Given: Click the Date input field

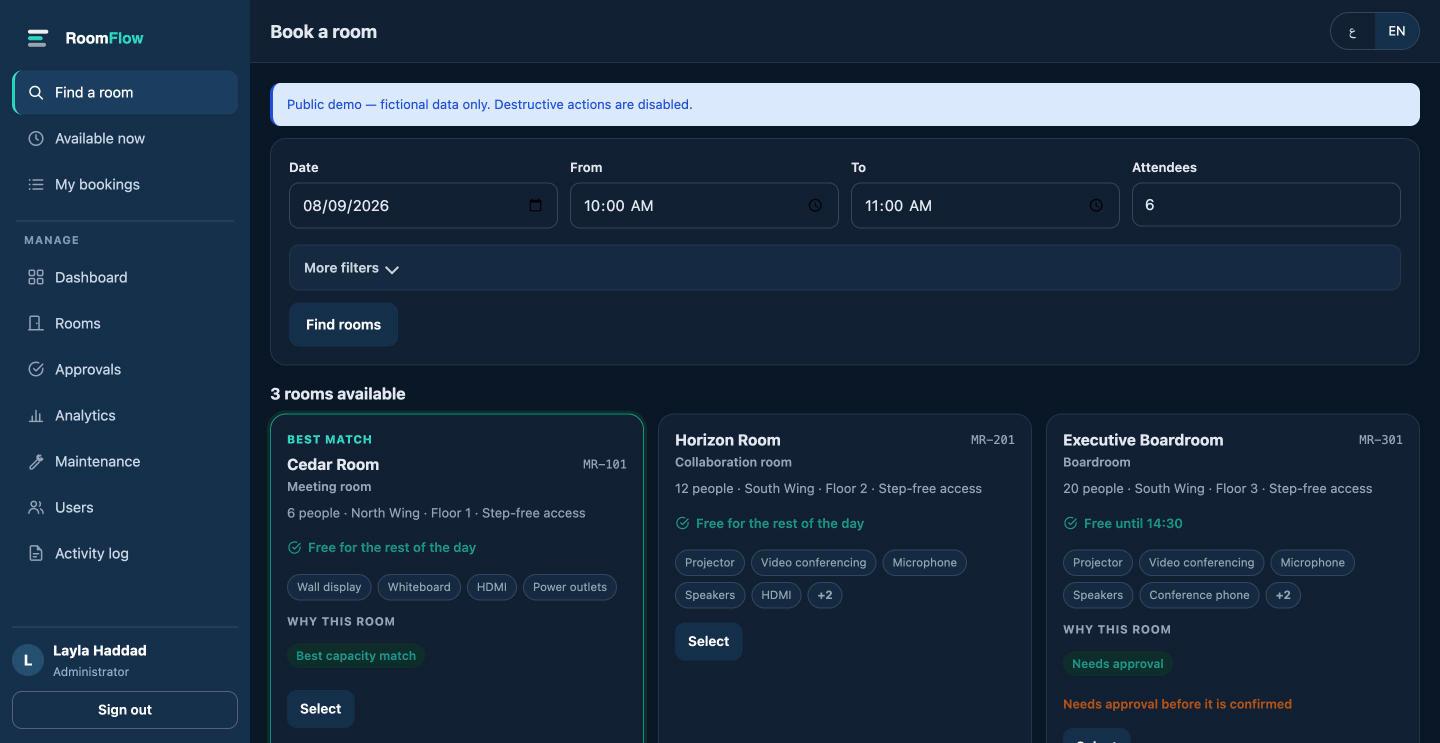Looking at the screenshot, I should (x=423, y=205).
